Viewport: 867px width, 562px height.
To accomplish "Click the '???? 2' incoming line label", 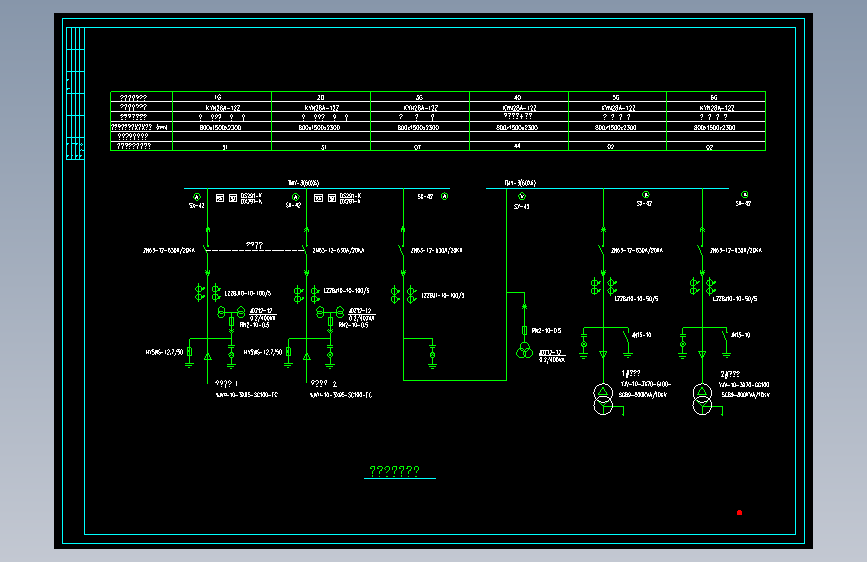I will point(323,383).
